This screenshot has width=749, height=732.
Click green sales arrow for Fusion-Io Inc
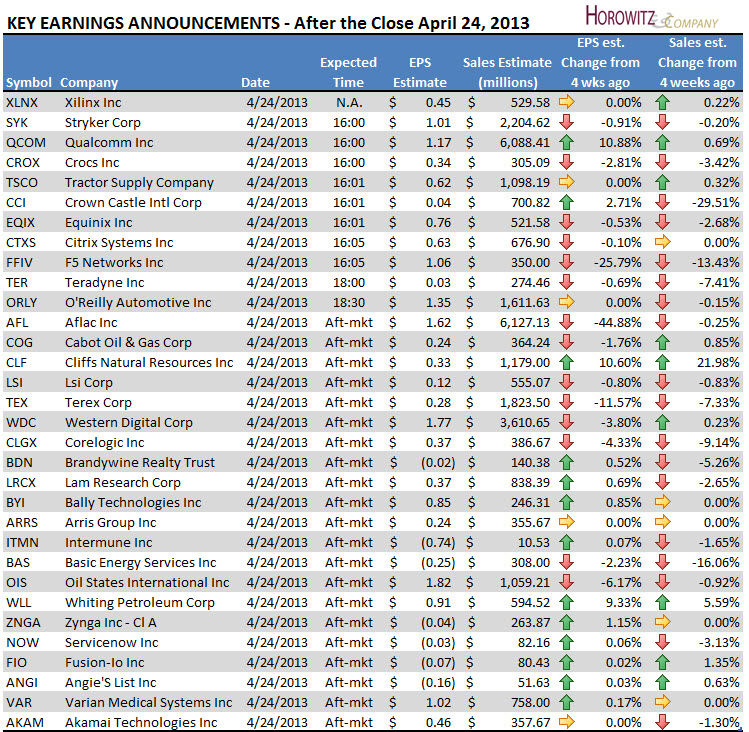[x=663, y=662]
